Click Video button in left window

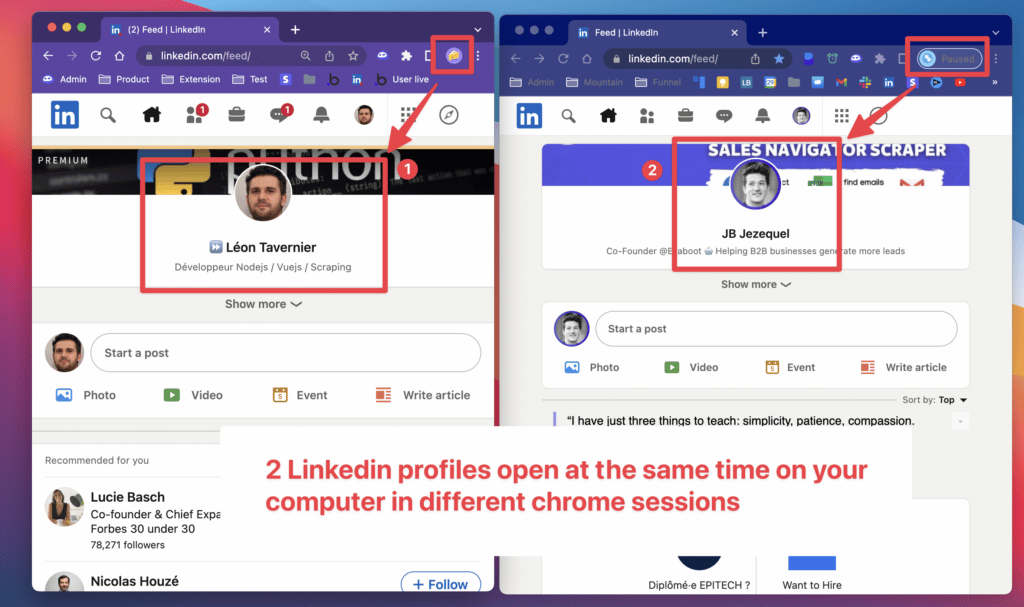(193, 395)
